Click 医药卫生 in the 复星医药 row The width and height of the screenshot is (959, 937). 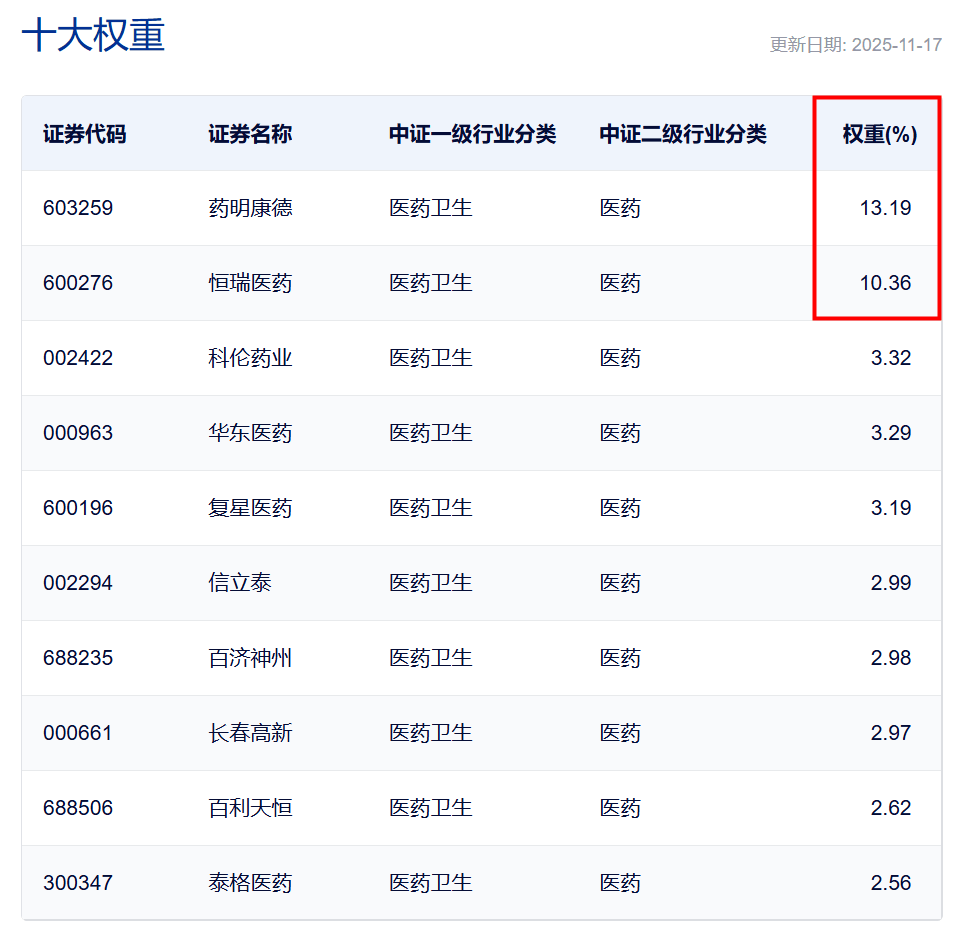[431, 508]
